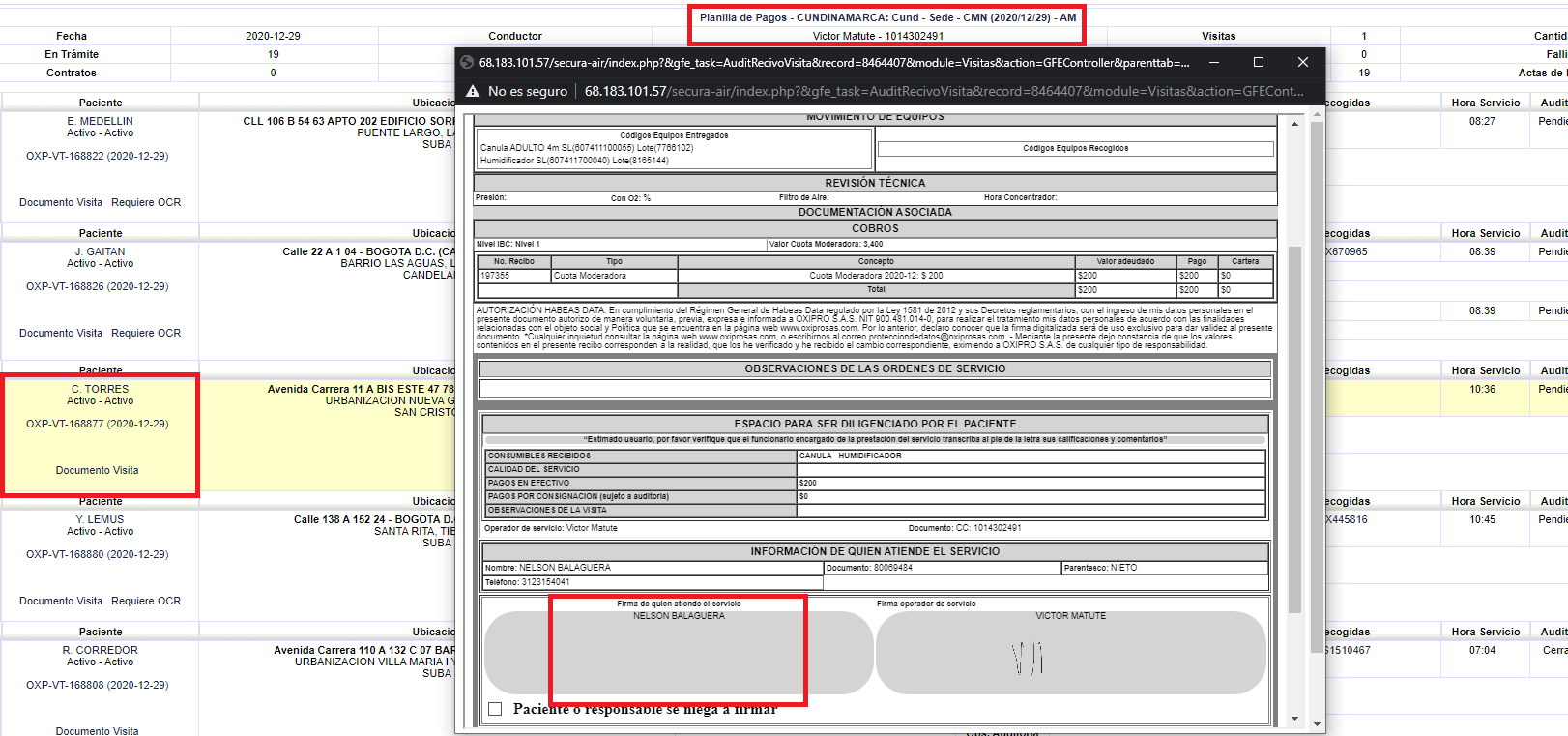Click conductor 'Victor Matute - 1014302491'

tap(878, 36)
